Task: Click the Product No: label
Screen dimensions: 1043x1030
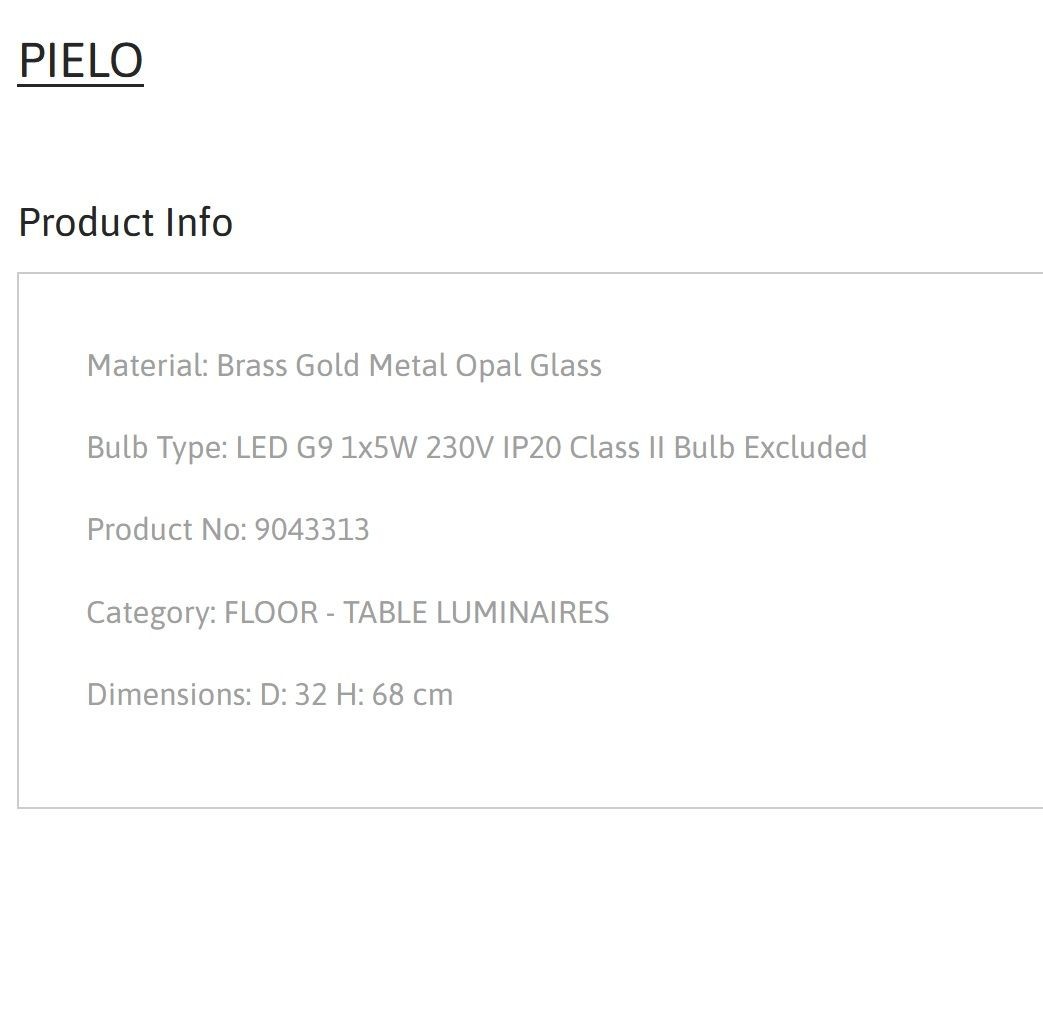Action: (167, 530)
